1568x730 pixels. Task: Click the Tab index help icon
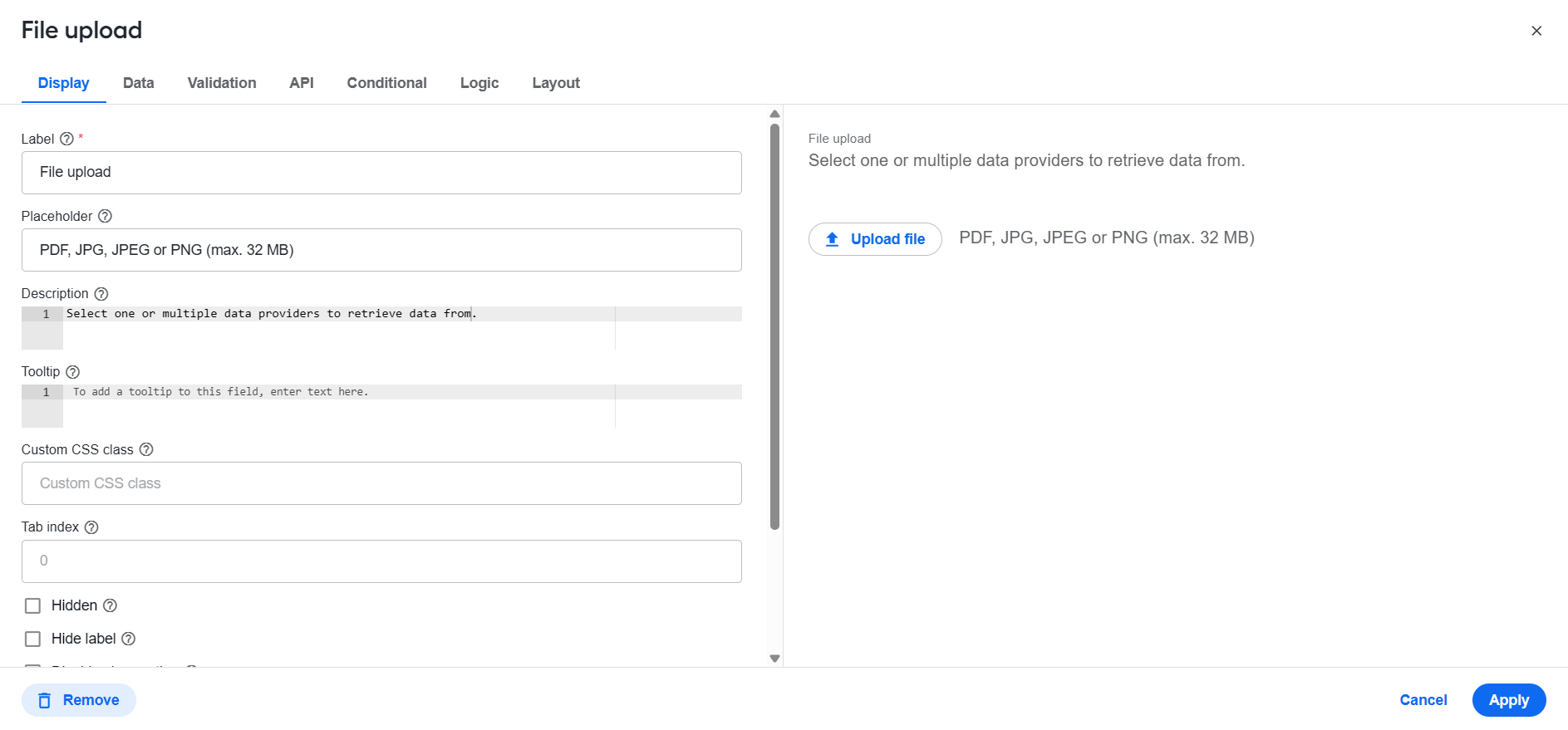91,527
